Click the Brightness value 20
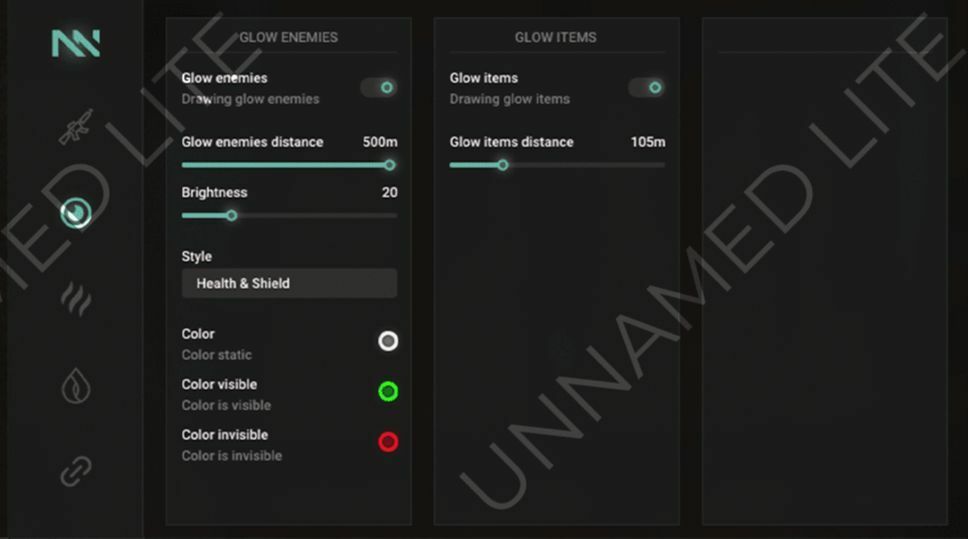This screenshot has width=968, height=539. tap(390, 193)
